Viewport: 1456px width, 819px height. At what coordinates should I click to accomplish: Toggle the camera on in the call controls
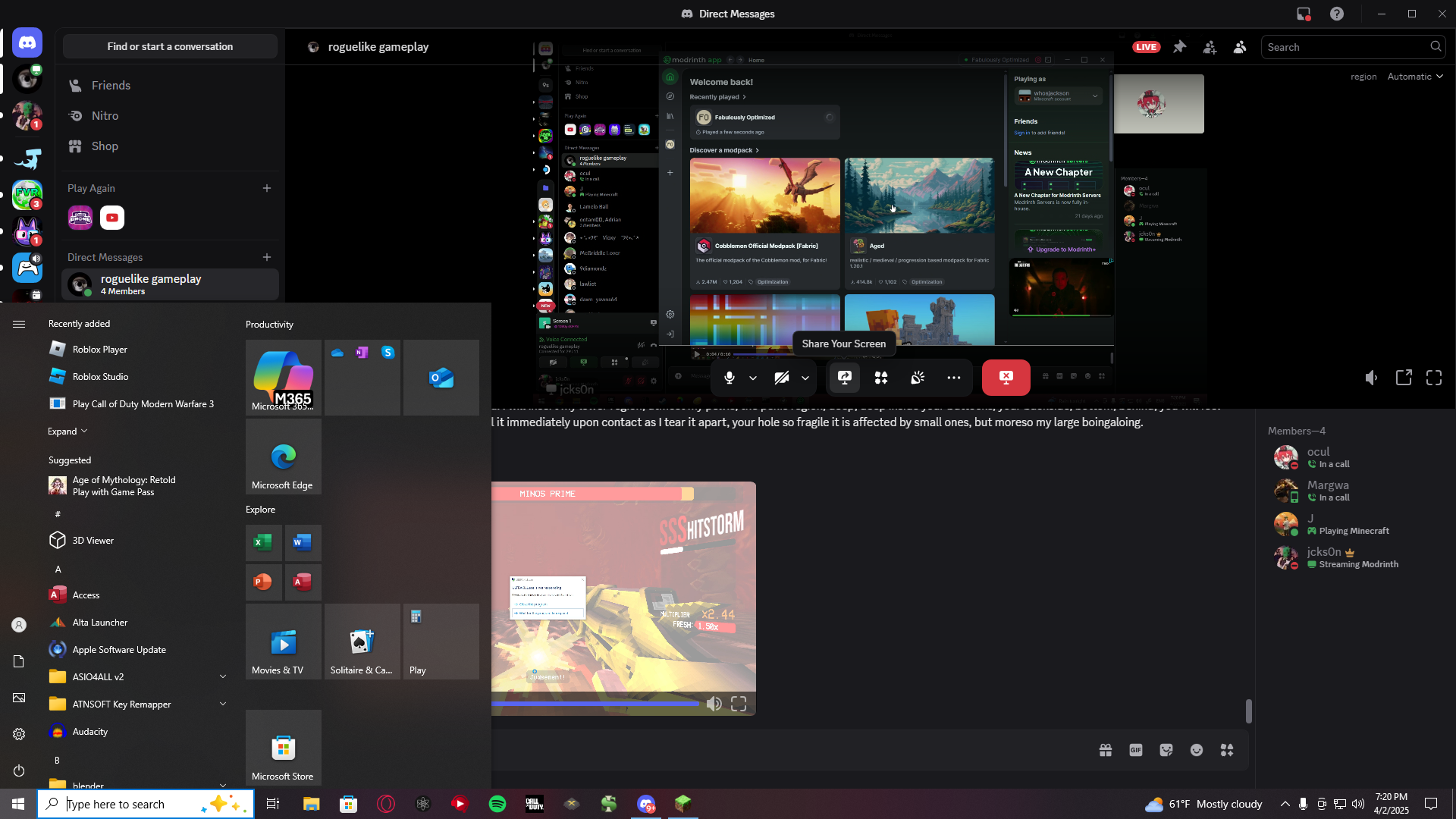click(x=781, y=378)
